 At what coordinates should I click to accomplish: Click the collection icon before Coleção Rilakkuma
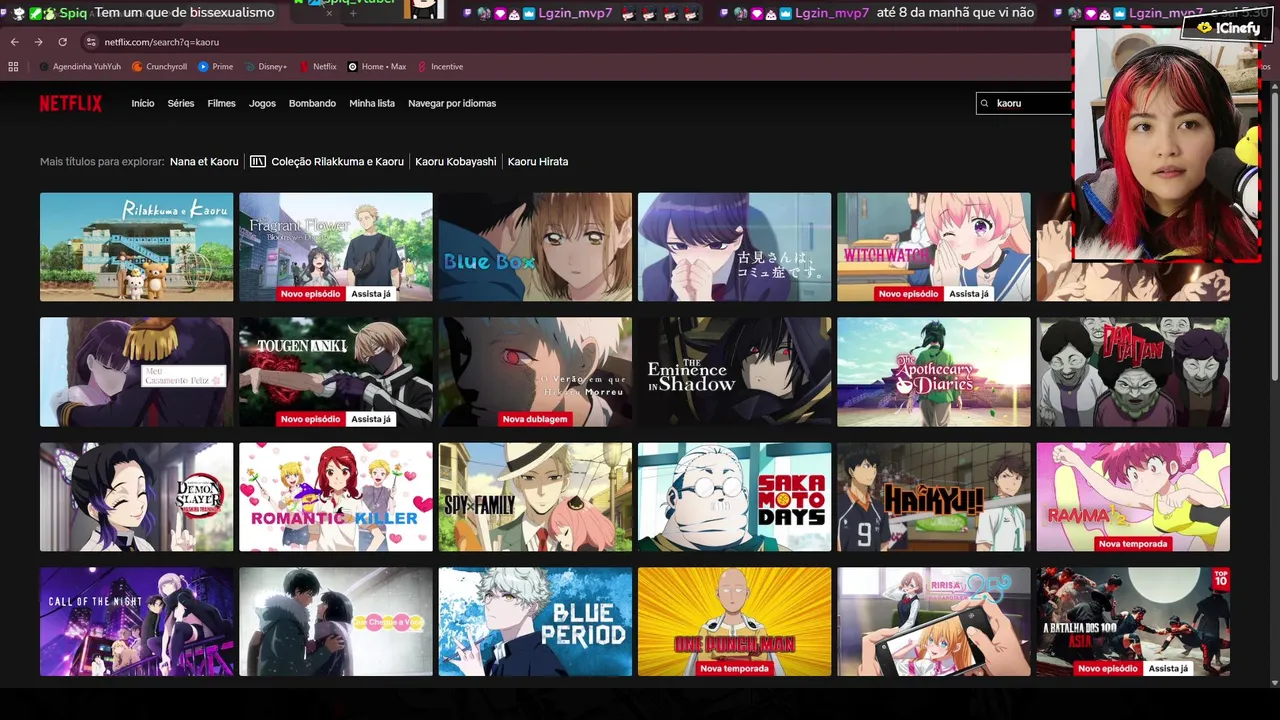point(258,161)
